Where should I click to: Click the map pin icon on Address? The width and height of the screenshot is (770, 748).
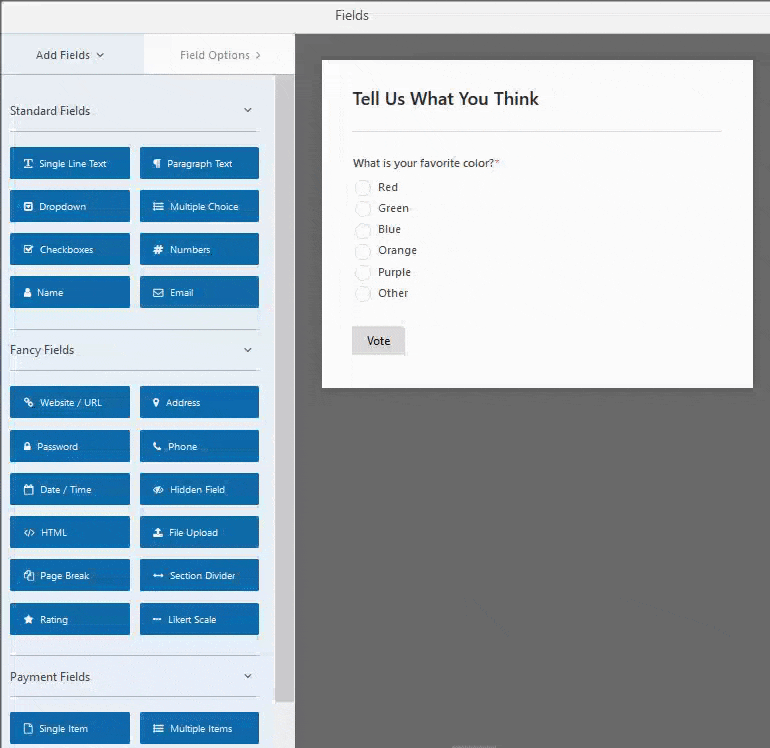pos(156,403)
